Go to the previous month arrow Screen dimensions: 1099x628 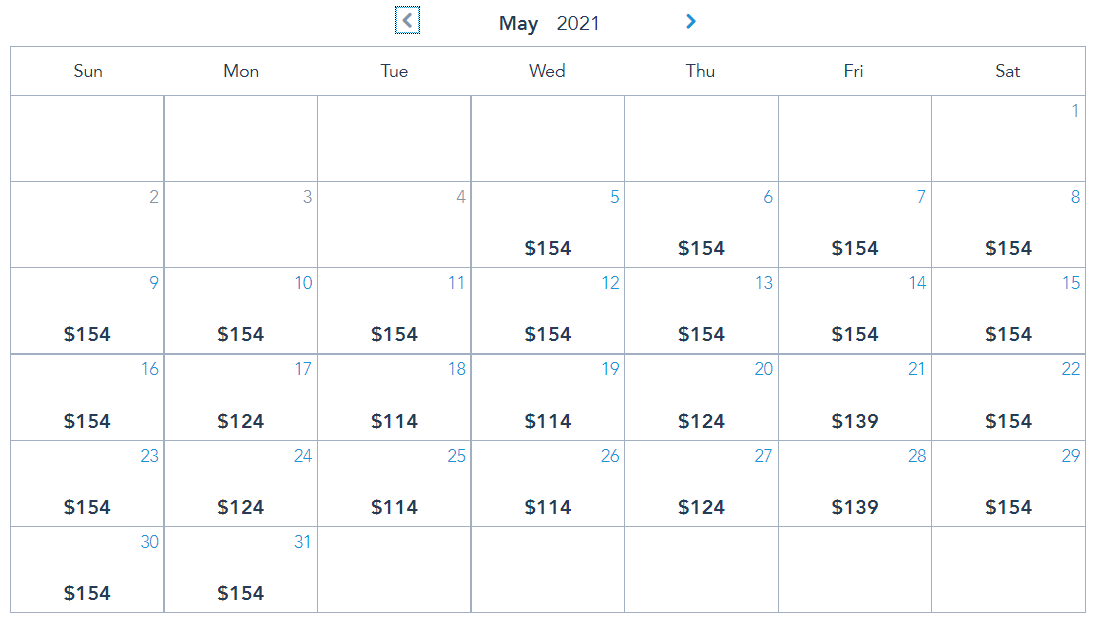(x=407, y=21)
